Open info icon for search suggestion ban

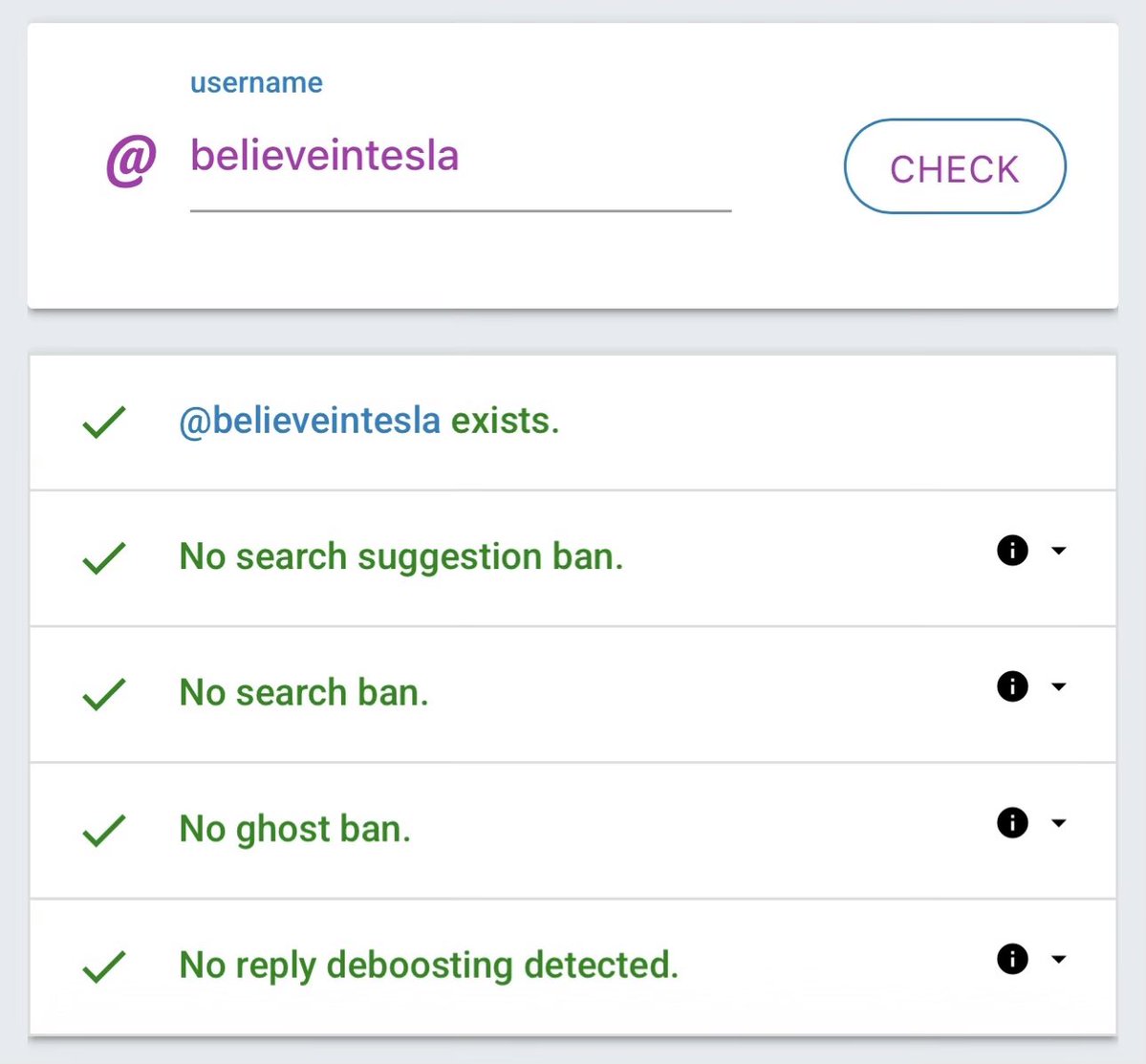[x=1012, y=551]
